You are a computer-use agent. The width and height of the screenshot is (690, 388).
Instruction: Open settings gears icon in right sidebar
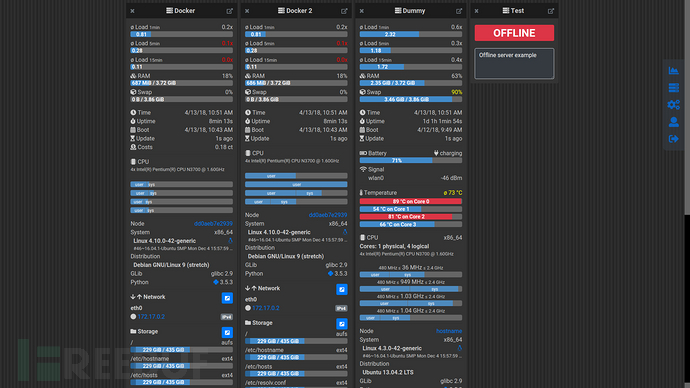(673, 105)
